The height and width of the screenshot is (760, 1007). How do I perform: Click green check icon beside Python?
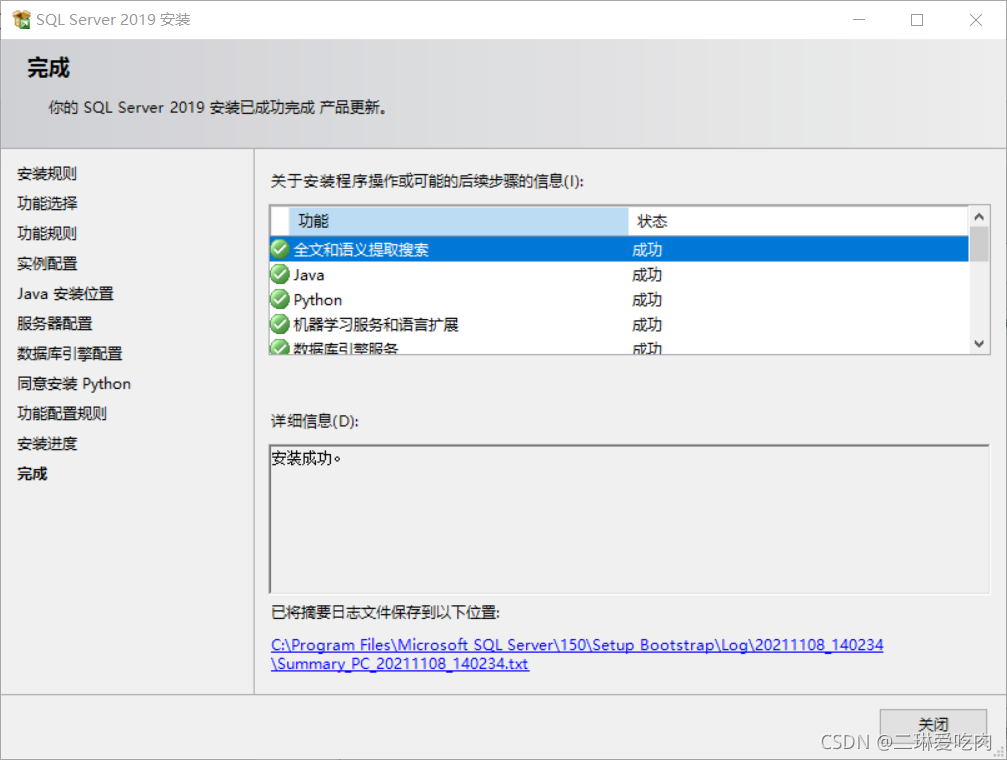coord(279,299)
